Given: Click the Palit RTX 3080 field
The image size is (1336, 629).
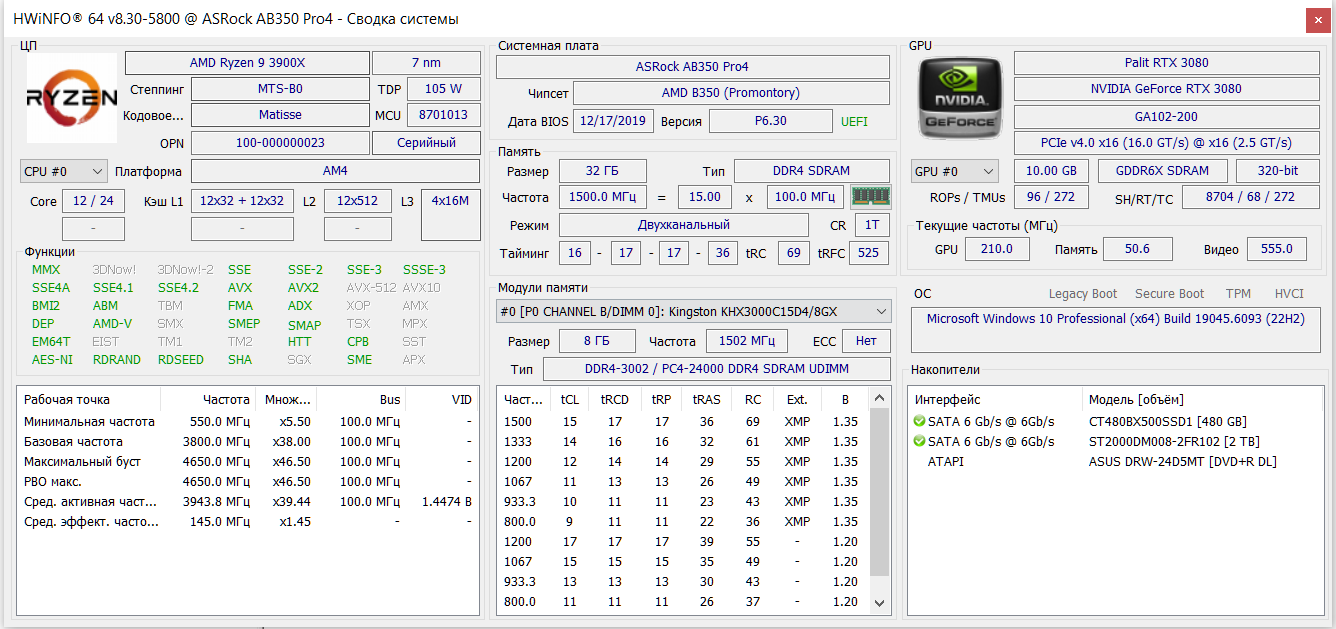Looking at the screenshot, I should (x=1167, y=62).
